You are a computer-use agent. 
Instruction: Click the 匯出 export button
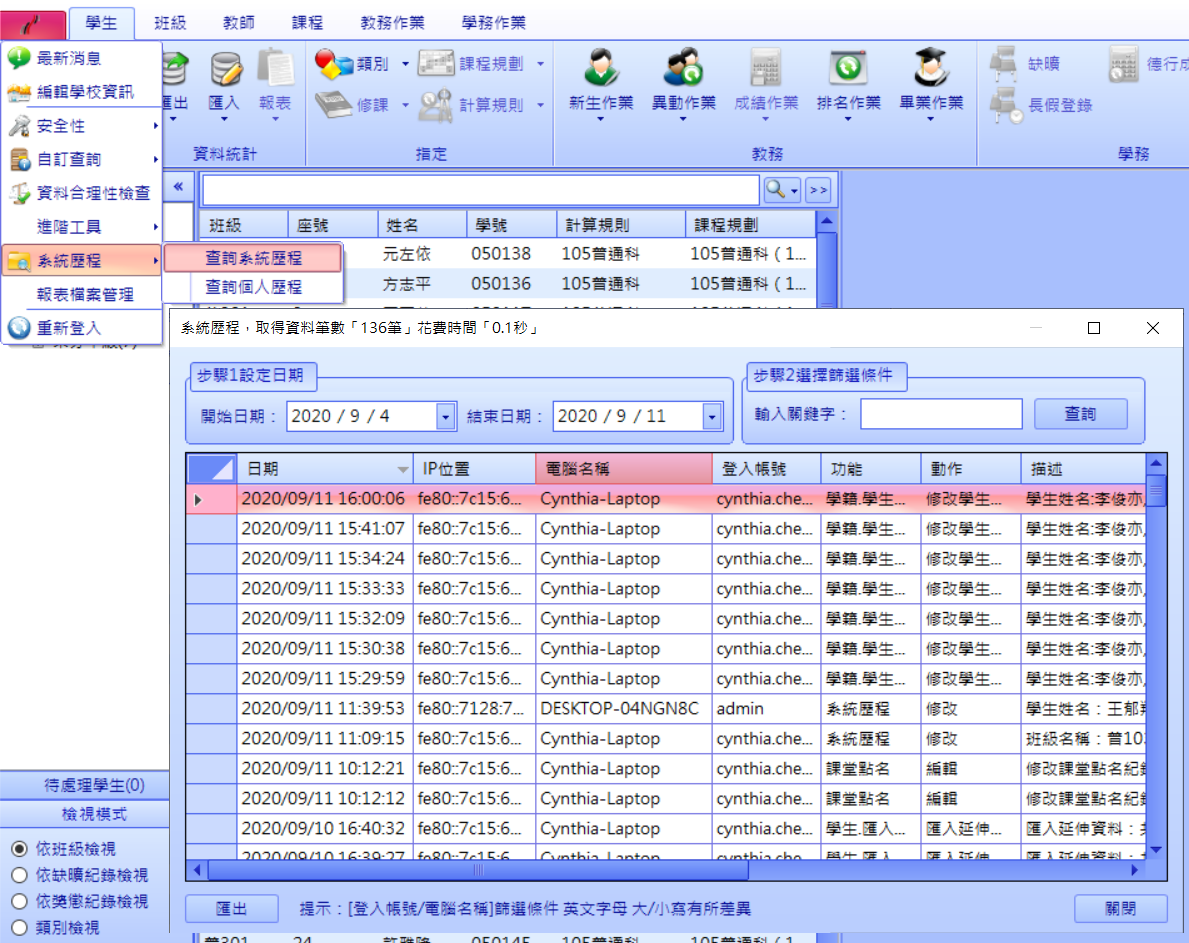point(231,909)
